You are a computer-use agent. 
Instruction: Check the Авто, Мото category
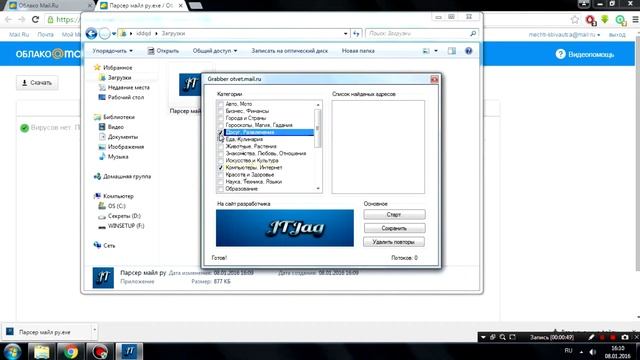[220, 104]
